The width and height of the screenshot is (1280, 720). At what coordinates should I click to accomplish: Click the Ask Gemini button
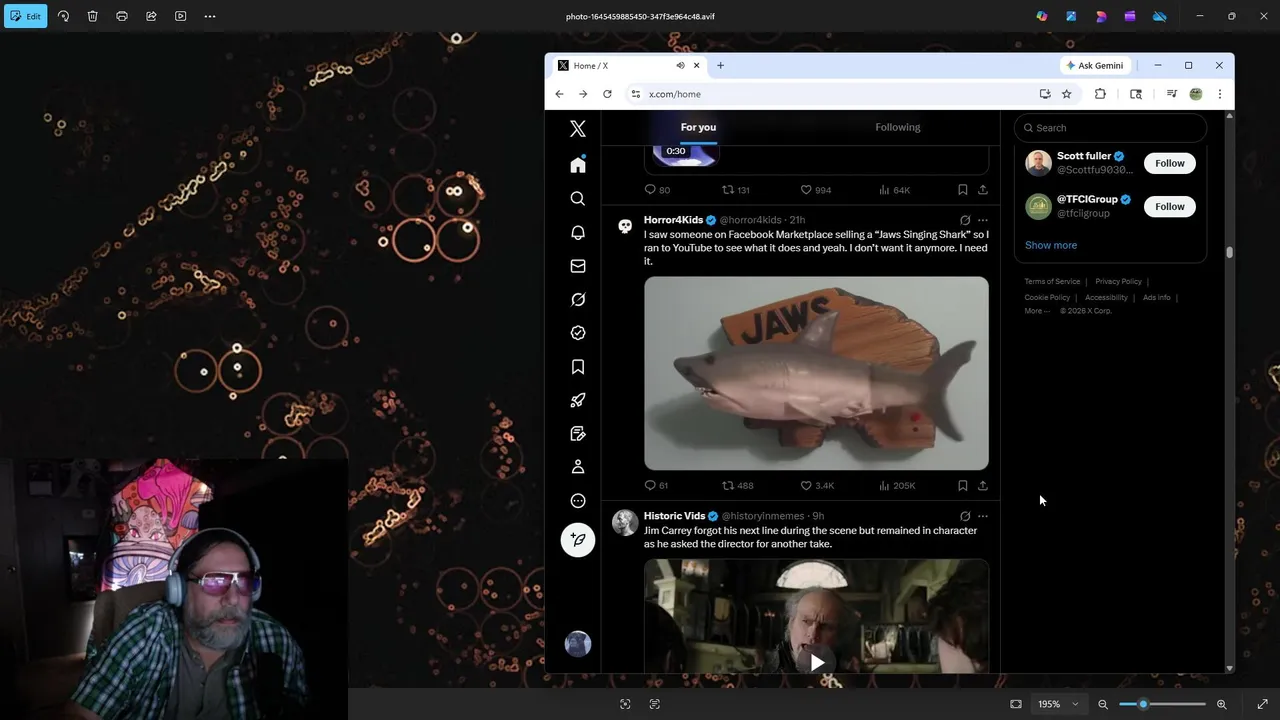1095,66
